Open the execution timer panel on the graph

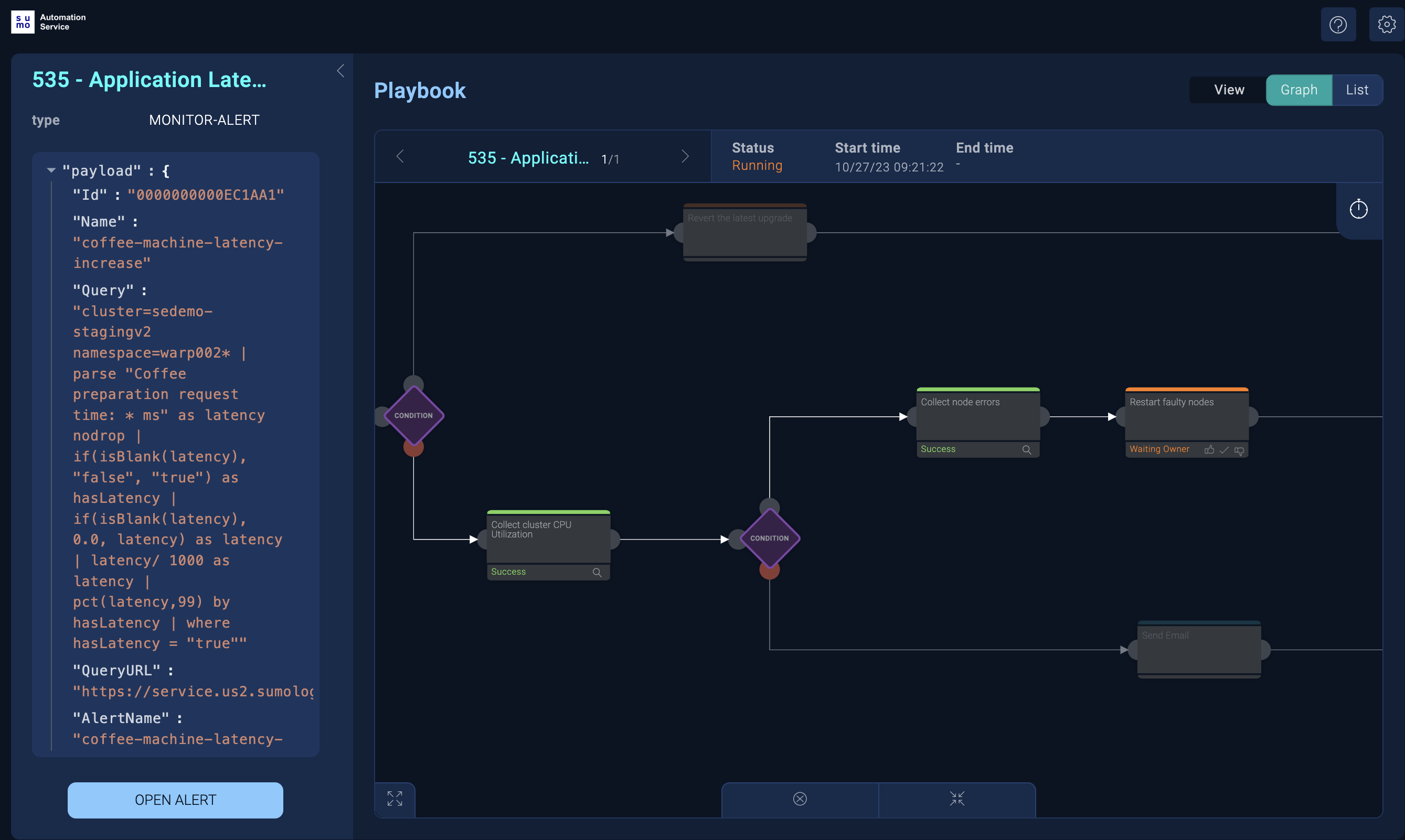pyautogui.click(x=1359, y=209)
